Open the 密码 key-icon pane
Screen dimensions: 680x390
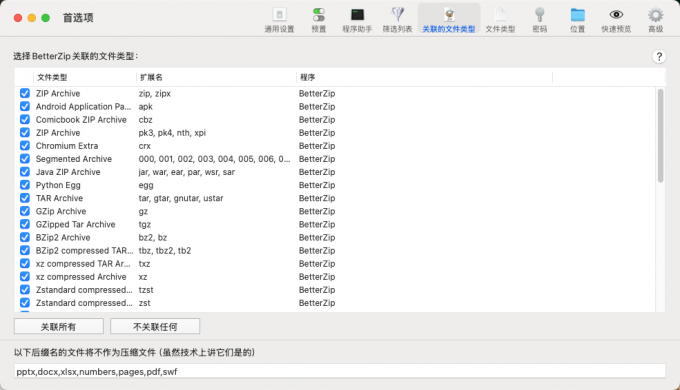539,20
